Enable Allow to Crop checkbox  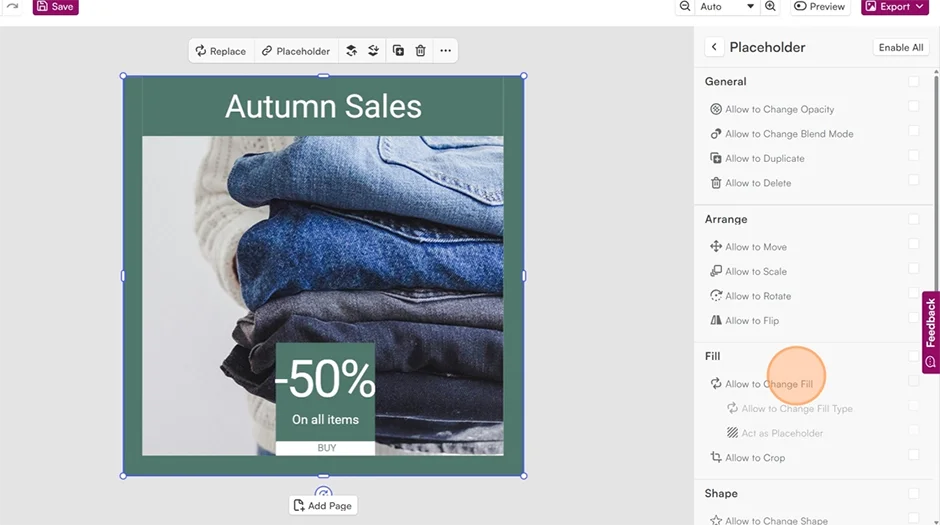(x=914, y=455)
